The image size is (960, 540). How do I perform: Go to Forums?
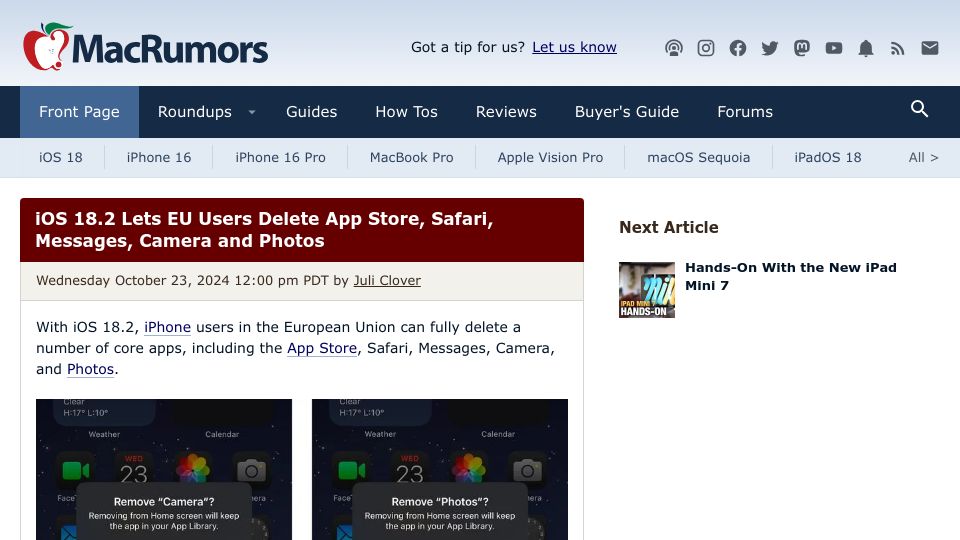(x=745, y=112)
